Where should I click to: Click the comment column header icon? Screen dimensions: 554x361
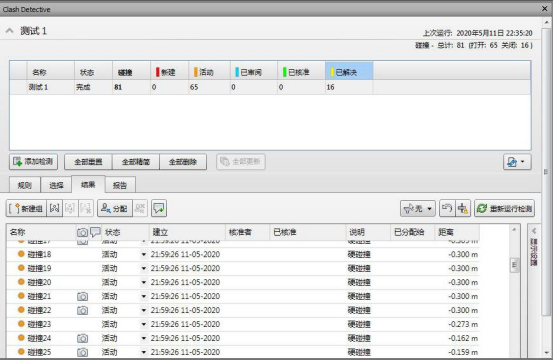point(95,232)
